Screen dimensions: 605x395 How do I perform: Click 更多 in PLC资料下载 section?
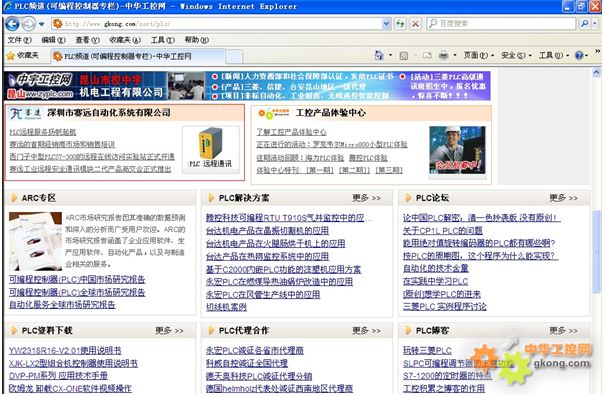[x=169, y=331]
